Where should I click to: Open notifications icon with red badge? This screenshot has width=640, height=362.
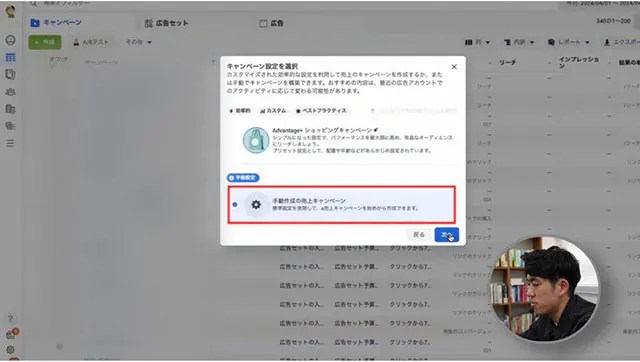click(11, 334)
